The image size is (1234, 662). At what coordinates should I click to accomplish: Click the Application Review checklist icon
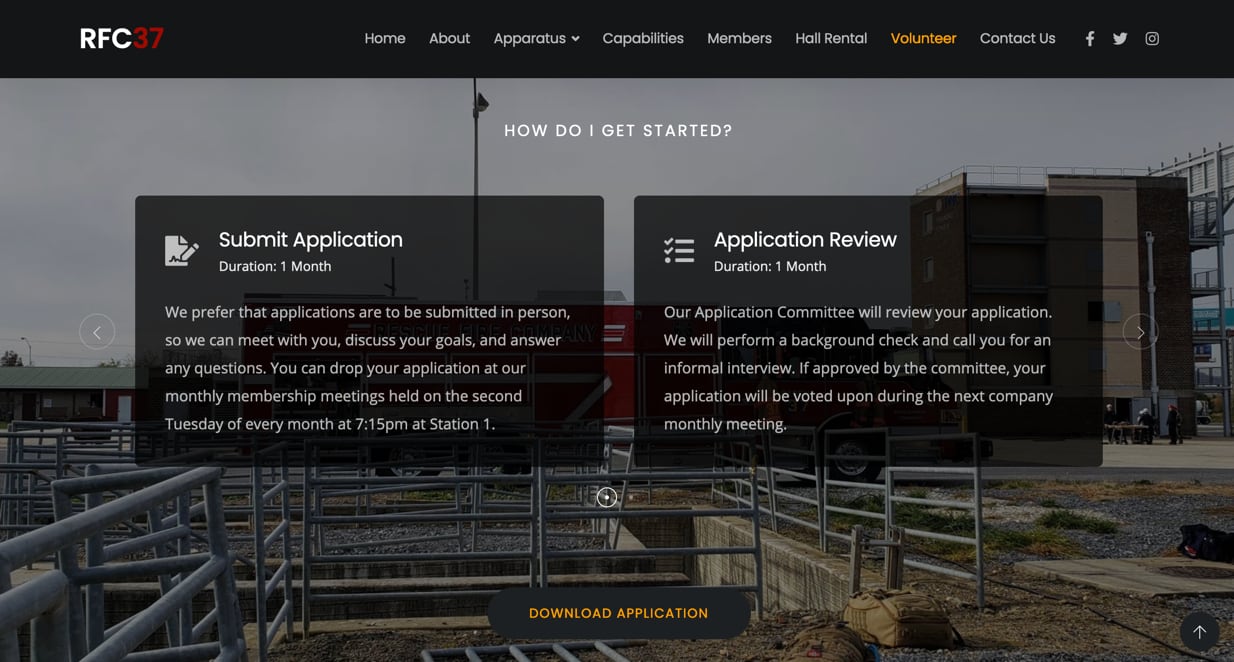coord(679,250)
